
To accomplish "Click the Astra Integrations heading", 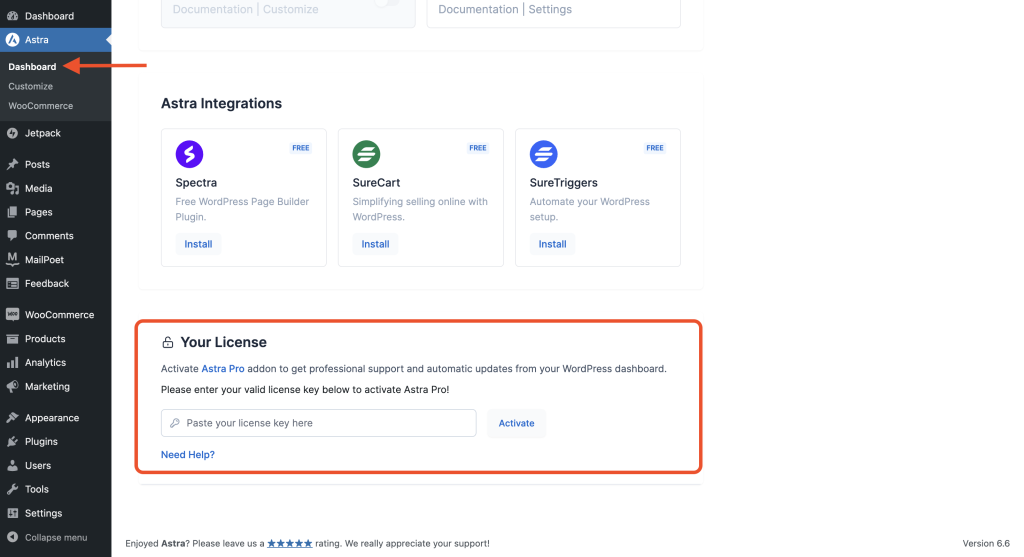I will point(221,103).
